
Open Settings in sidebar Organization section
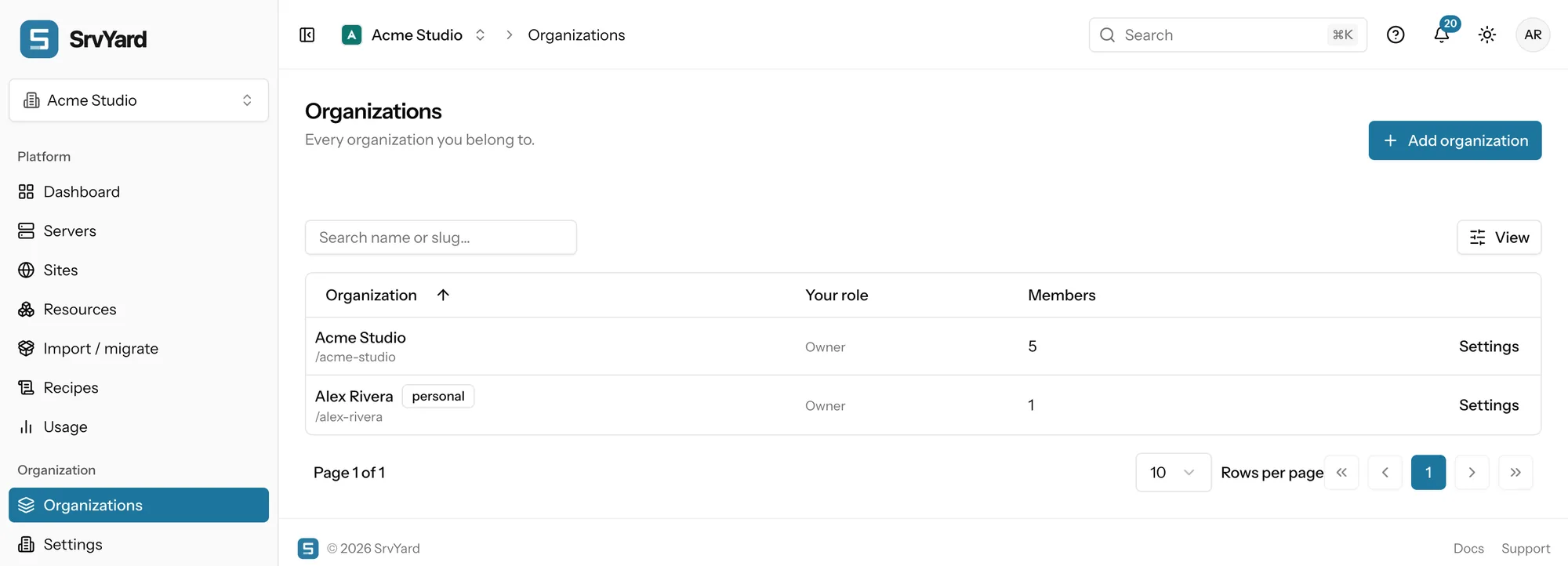pyautogui.click(x=139, y=544)
